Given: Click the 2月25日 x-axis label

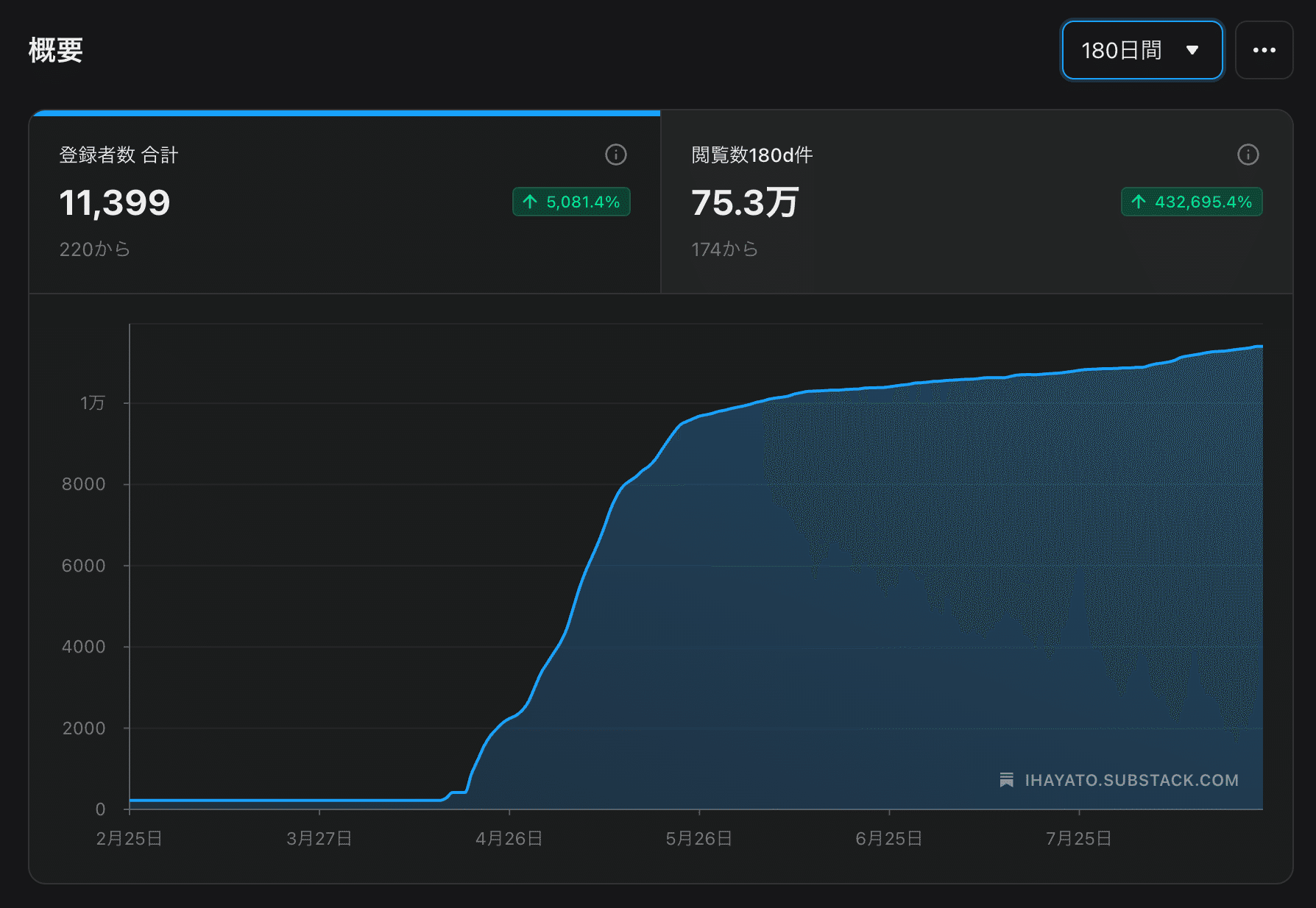Looking at the screenshot, I should (130, 839).
